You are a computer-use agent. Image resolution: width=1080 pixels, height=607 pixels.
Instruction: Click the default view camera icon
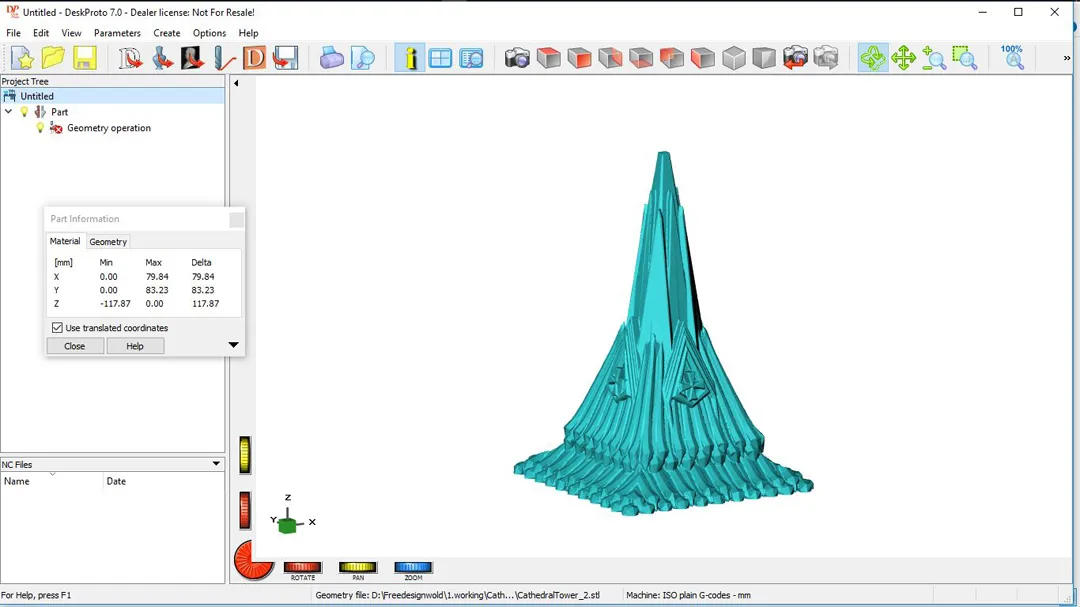point(517,58)
